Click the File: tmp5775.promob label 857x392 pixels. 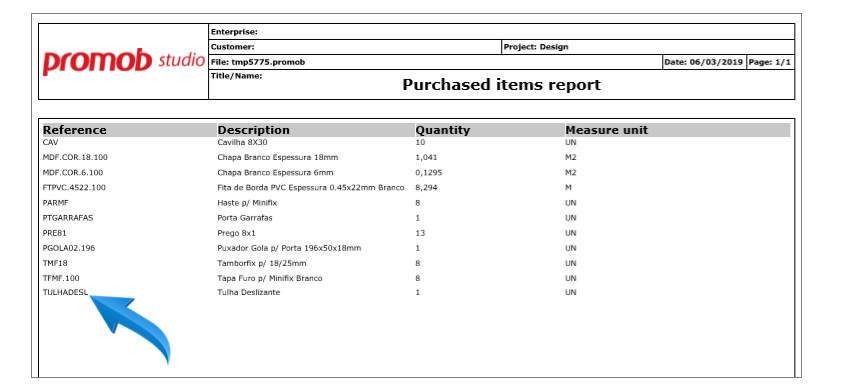coord(258,62)
